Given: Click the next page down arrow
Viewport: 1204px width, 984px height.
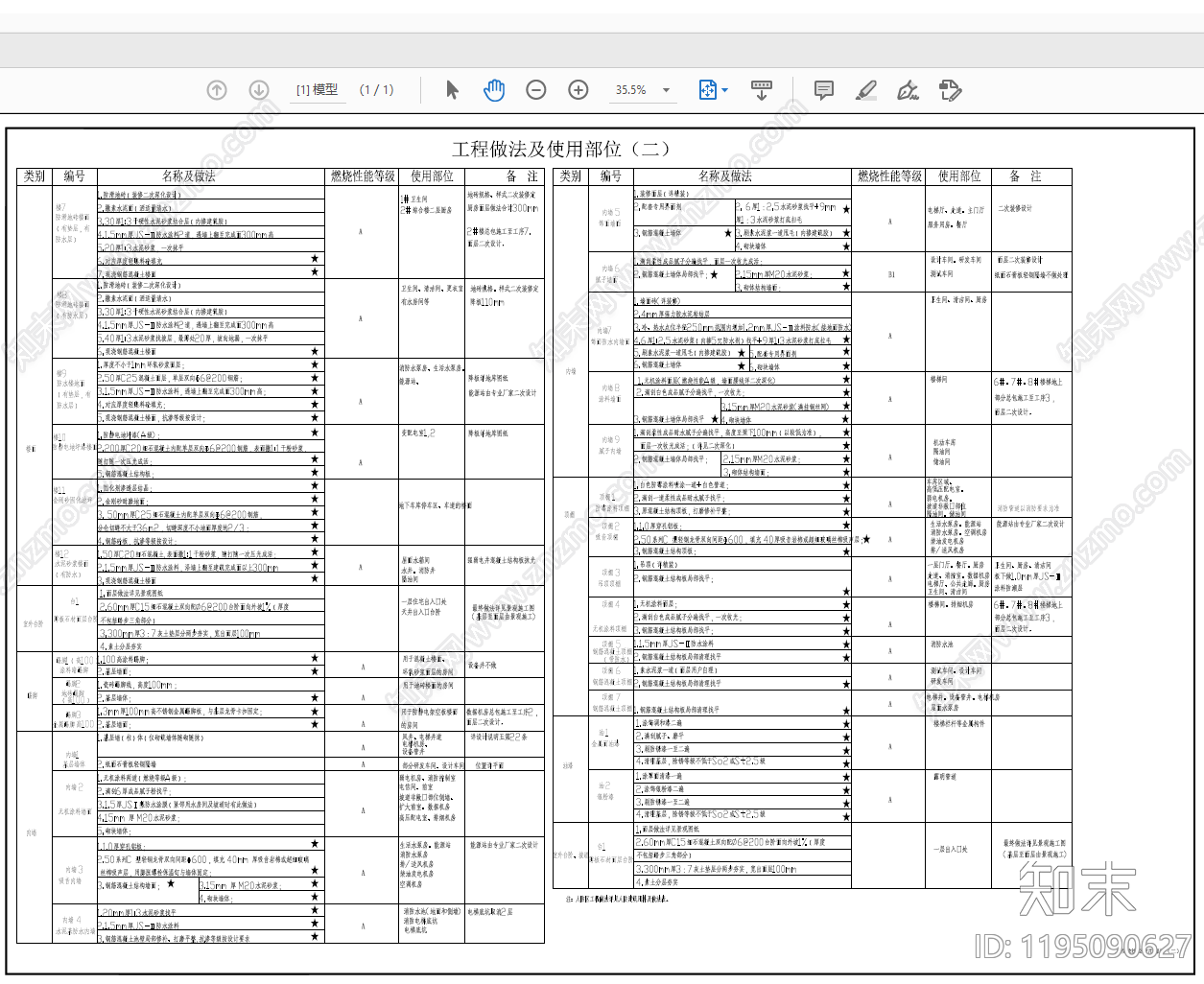Looking at the screenshot, I should [x=259, y=90].
